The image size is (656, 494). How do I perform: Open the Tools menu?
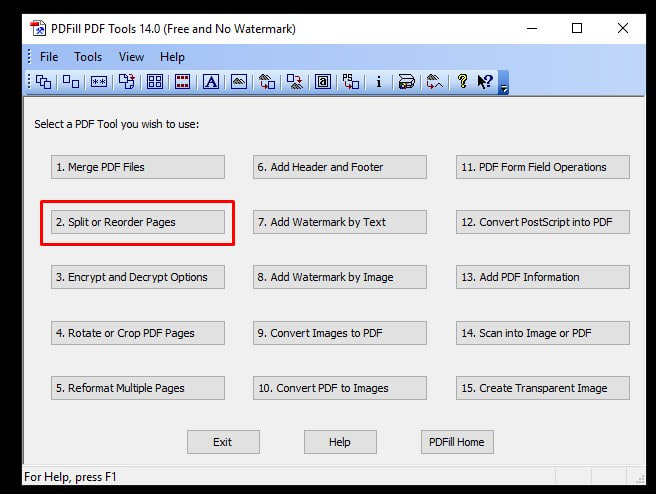[x=88, y=57]
